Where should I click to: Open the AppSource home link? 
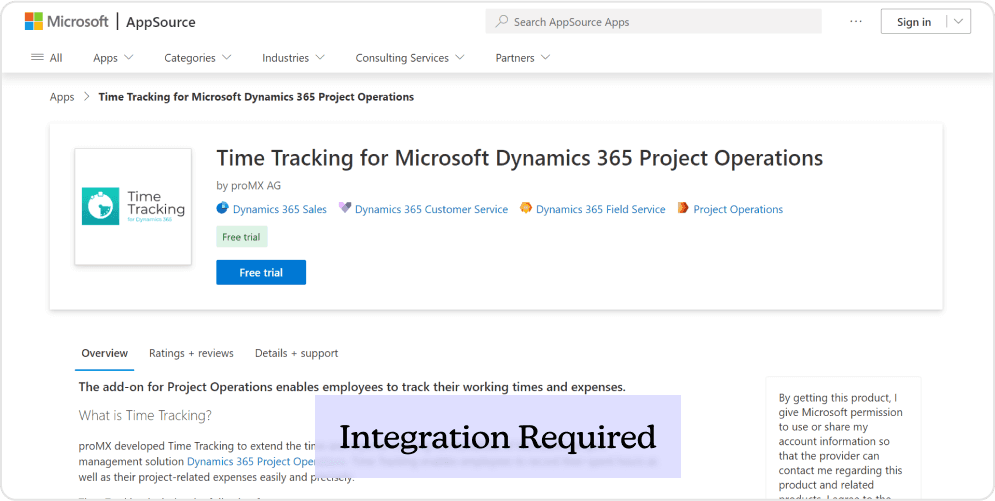point(161,22)
